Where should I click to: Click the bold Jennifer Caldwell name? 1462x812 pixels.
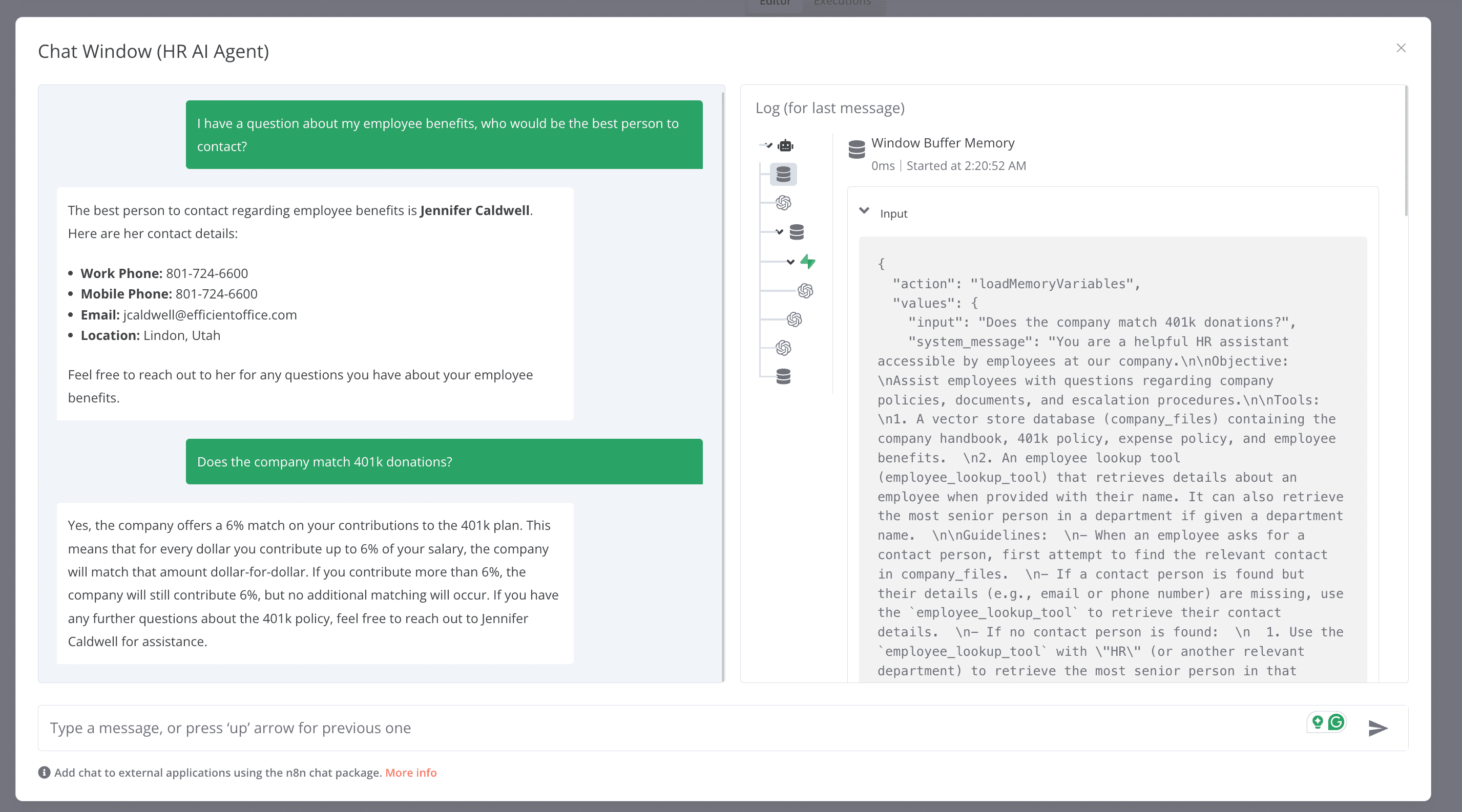tap(474, 210)
